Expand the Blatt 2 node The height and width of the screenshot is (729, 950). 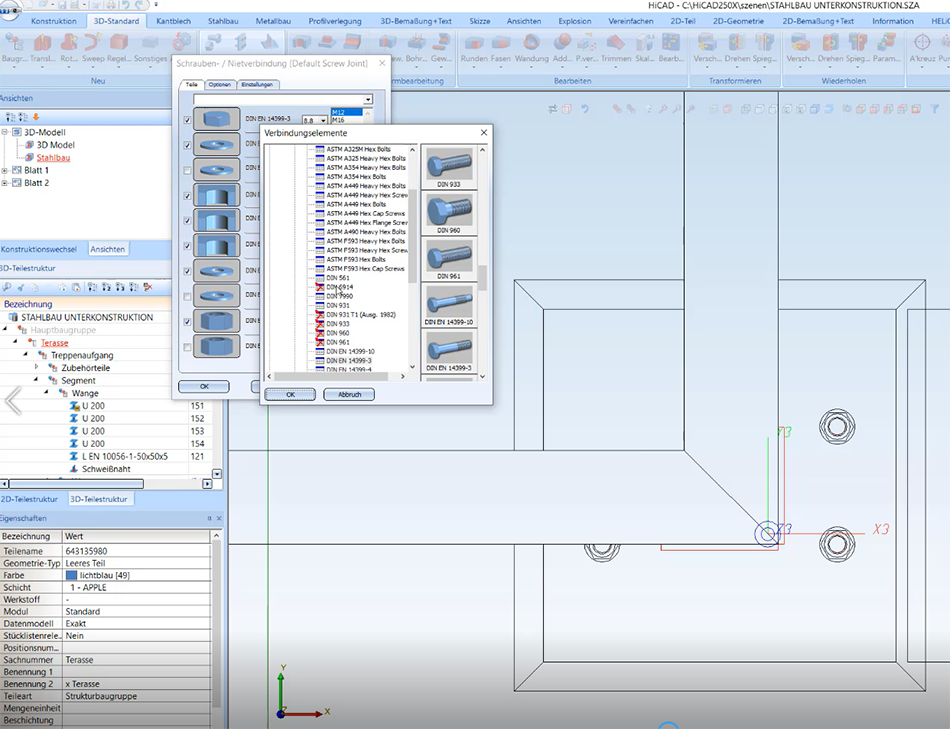tap(5, 183)
